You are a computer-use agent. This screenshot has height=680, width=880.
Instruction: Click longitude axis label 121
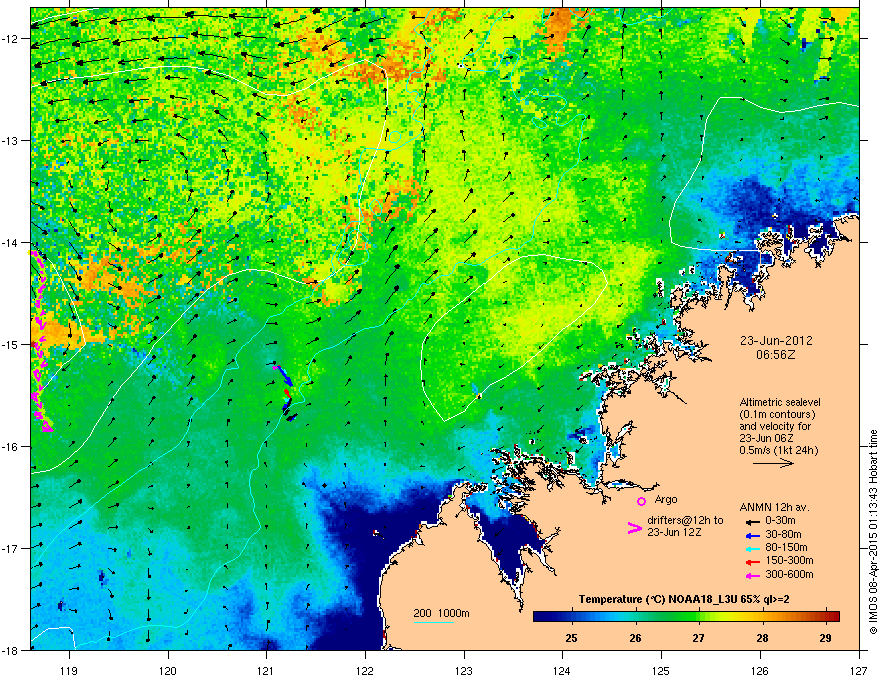pos(267,670)
